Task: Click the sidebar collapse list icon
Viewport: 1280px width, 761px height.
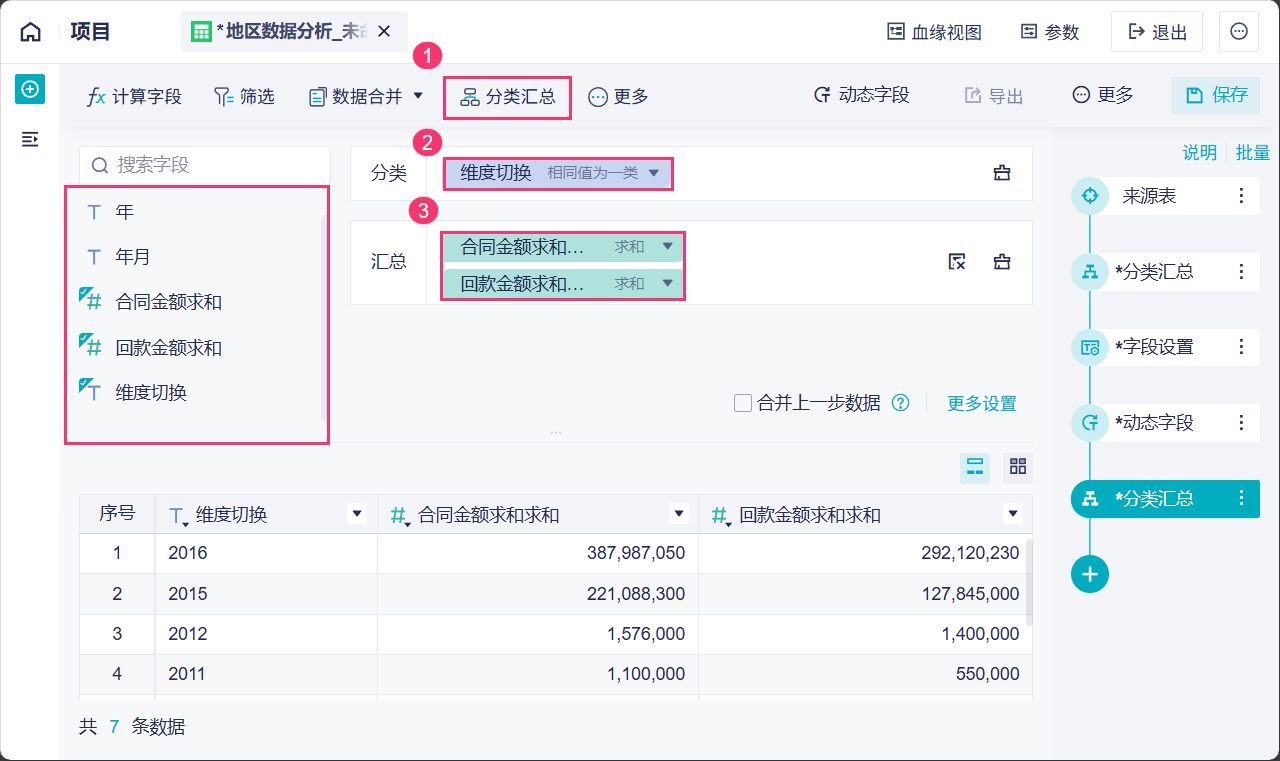Action: (x=30, y=139)
